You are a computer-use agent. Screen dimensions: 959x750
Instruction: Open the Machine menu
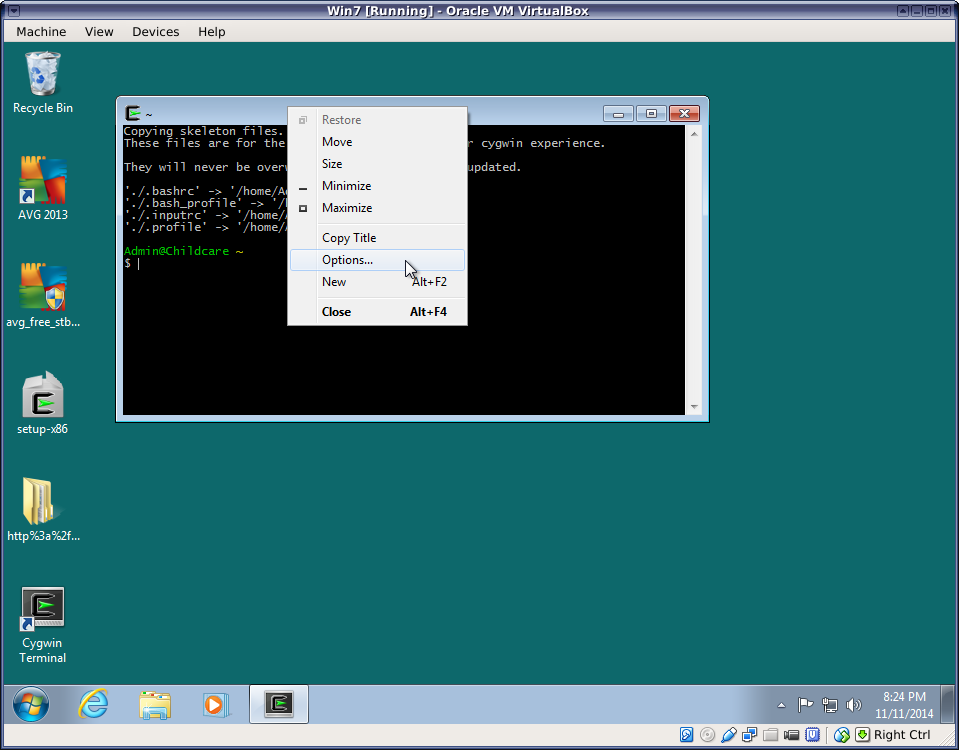point(41,32)
